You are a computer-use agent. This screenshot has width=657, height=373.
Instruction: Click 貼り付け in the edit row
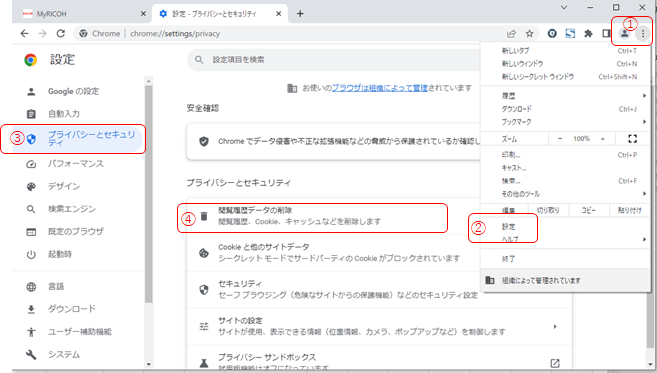[x=629, y=210]
